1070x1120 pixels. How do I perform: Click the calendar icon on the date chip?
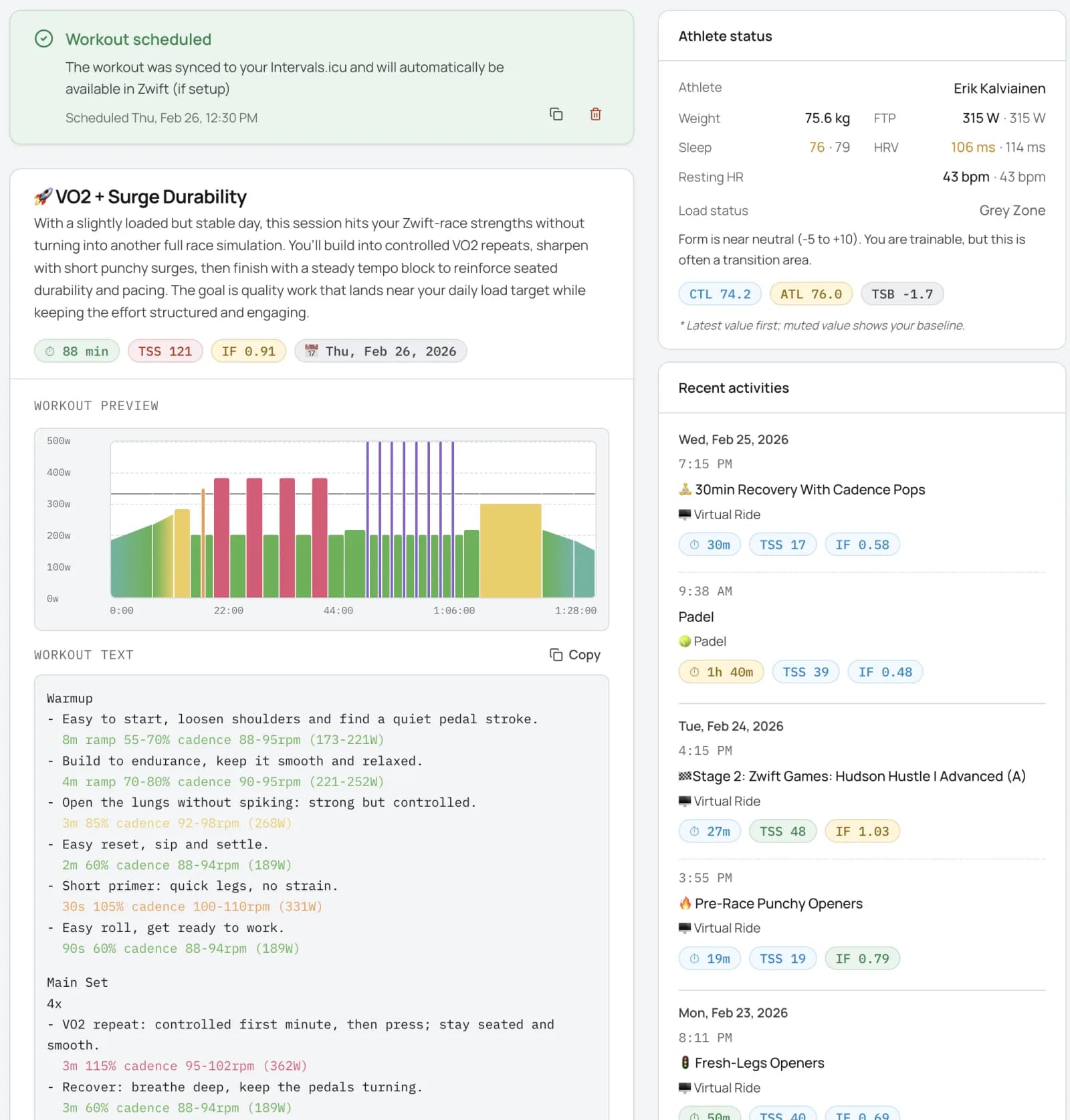(x=312, y=351)
